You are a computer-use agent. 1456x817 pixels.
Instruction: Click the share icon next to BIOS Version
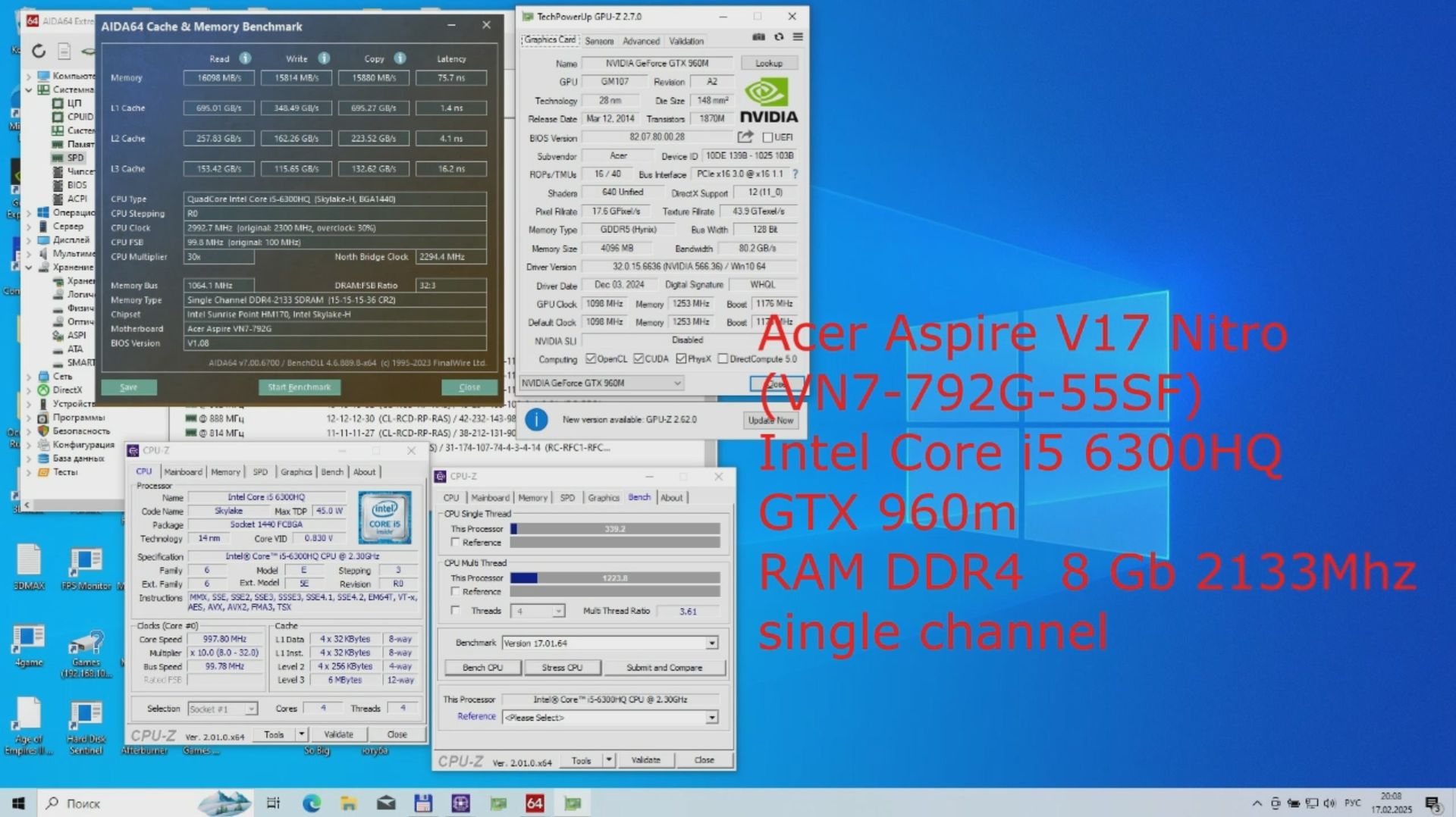pyautogui.click(x=746, y=137)
